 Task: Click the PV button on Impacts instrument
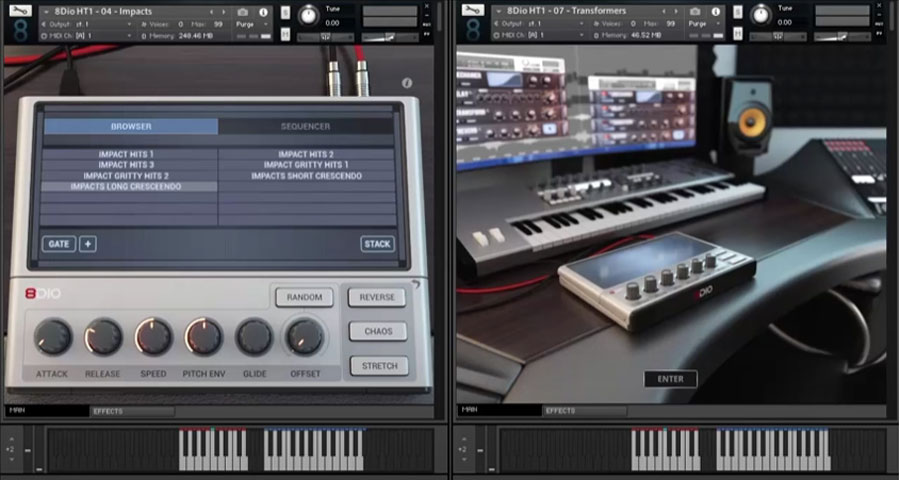(426, 35)
